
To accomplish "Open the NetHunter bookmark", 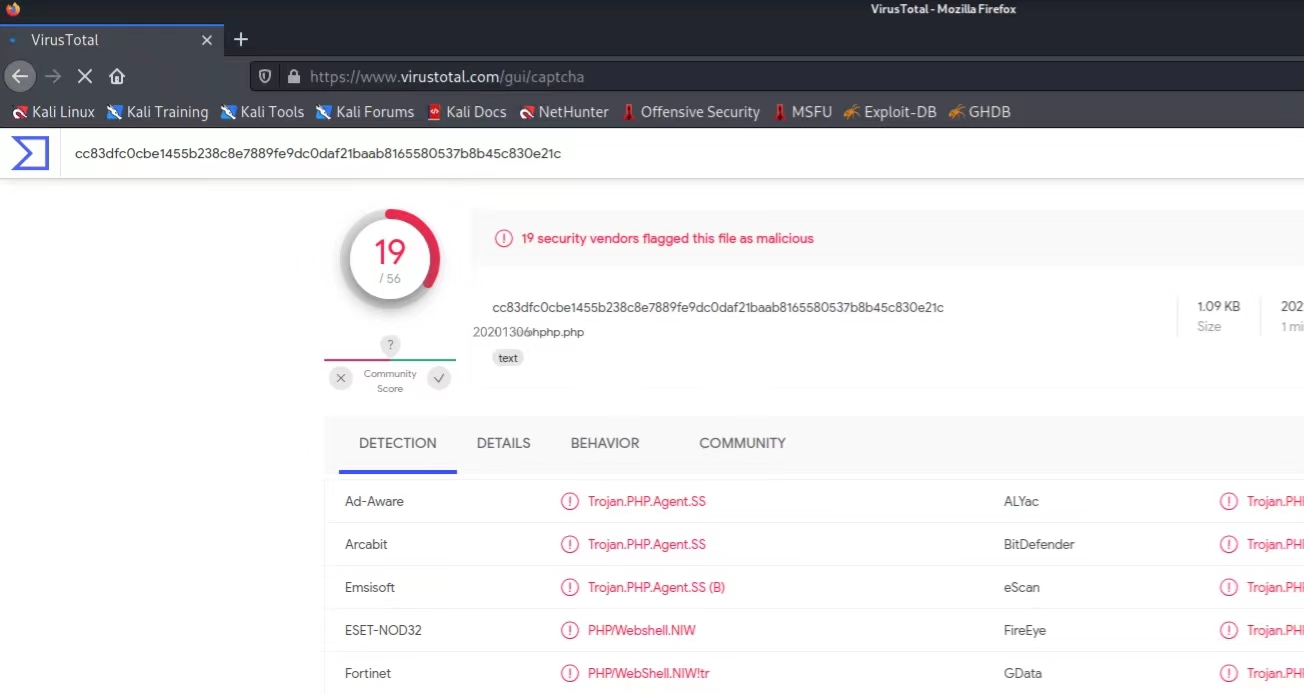I will [x=564, y=112].
